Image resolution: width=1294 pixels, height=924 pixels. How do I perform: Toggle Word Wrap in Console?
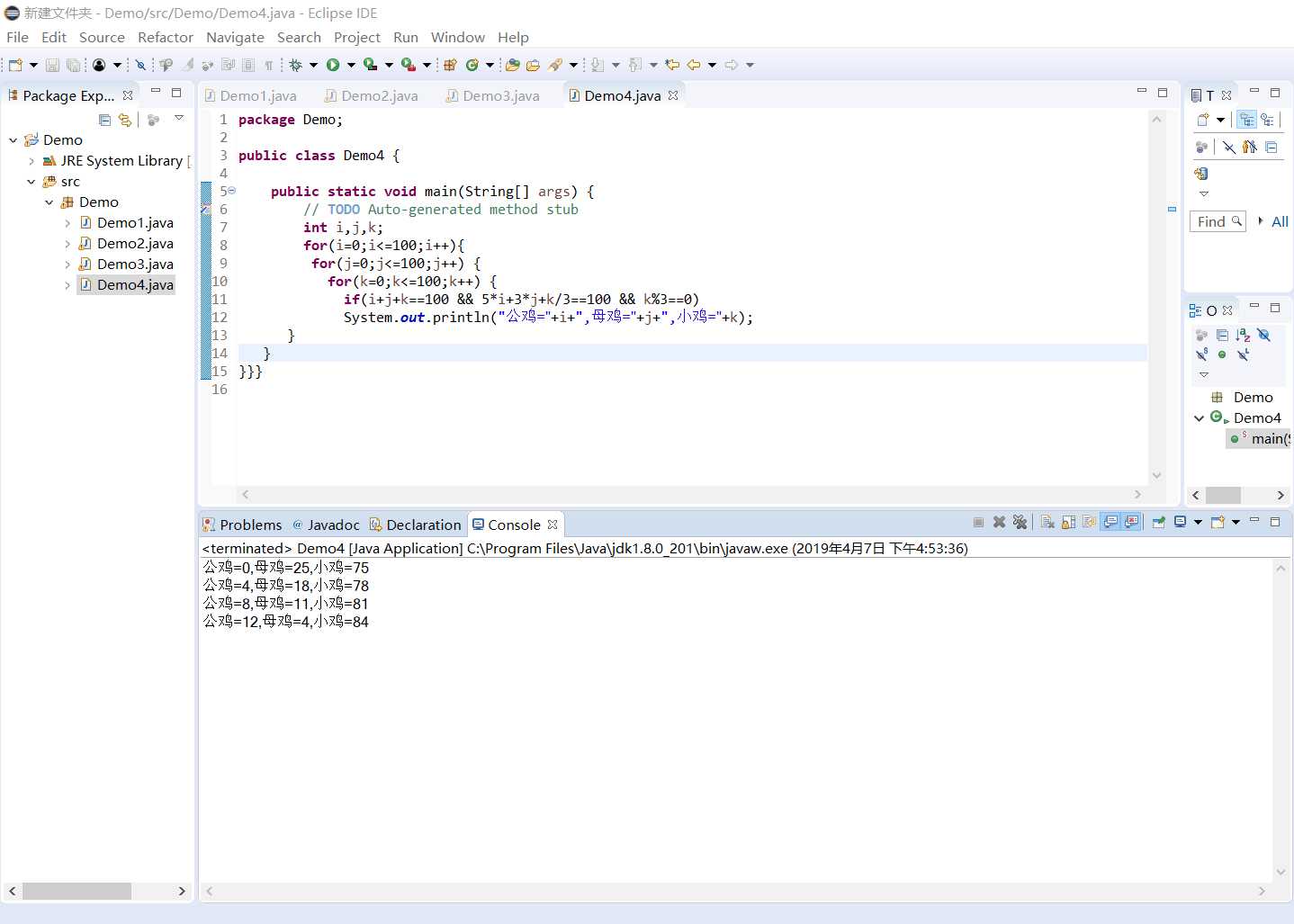(x=1089, y=522)
